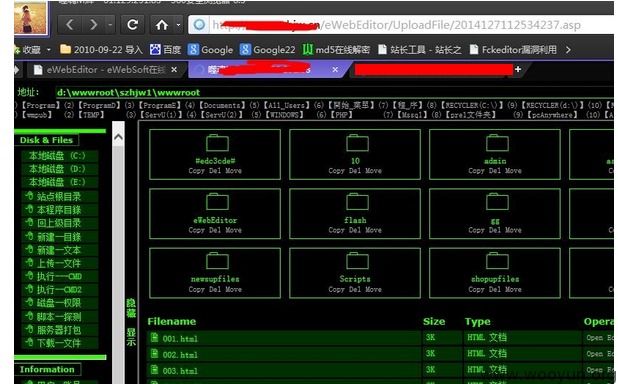The width and height of the screenshot is (618, 384).
Task: Jump to the 【pcAnywhere】 shortcut
Action: click(552, 115)
